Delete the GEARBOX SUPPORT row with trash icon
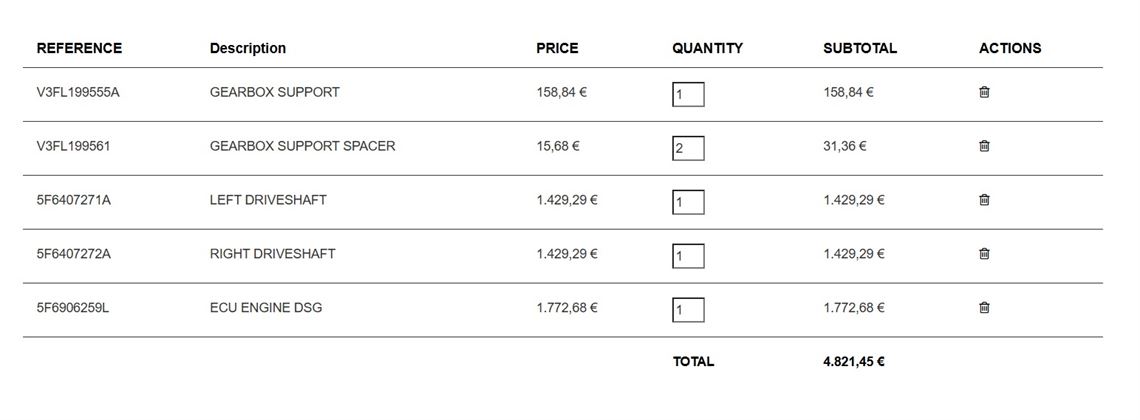Viewport: 1140px width, 420px height. click(x=984, y=92)
